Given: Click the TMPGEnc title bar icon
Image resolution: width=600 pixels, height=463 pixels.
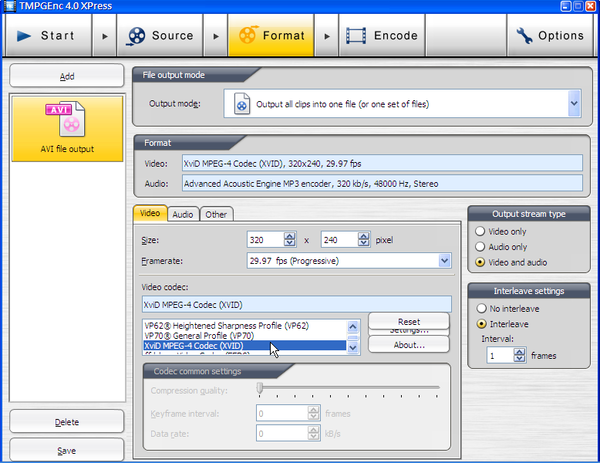Looking at the screenshot, I should pos(9,6).
